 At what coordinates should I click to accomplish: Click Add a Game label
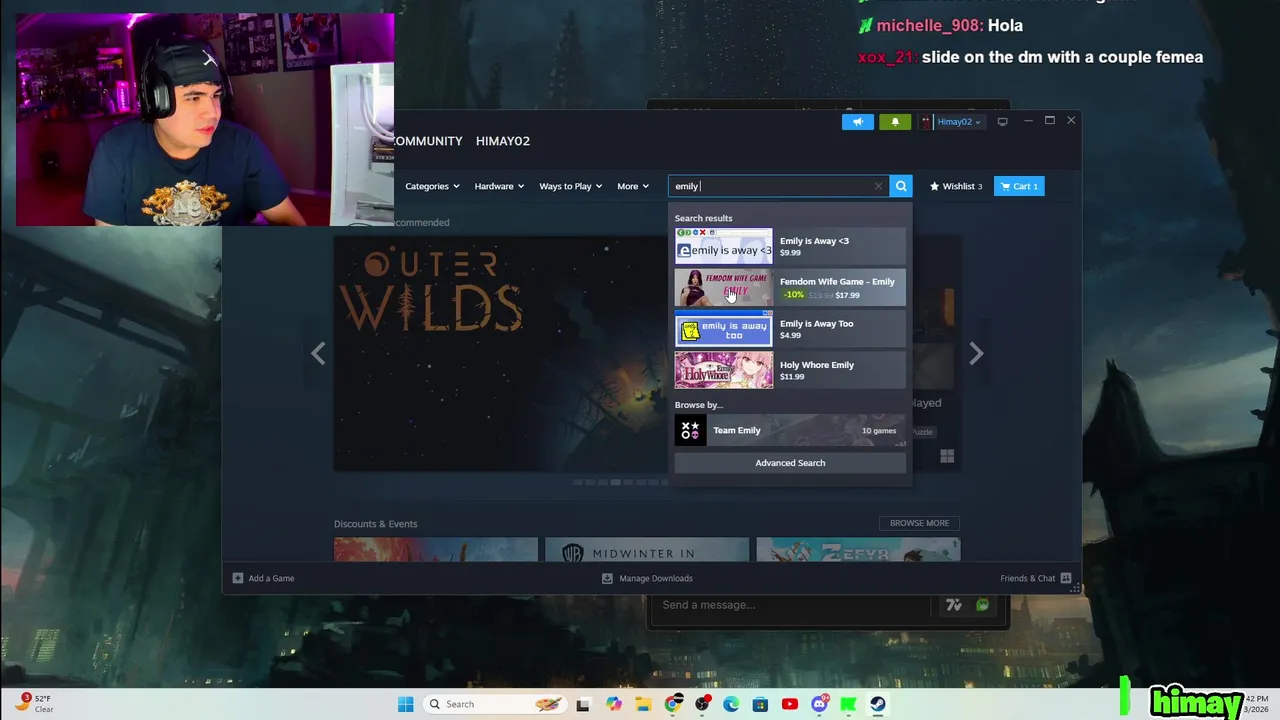(271, 578)
